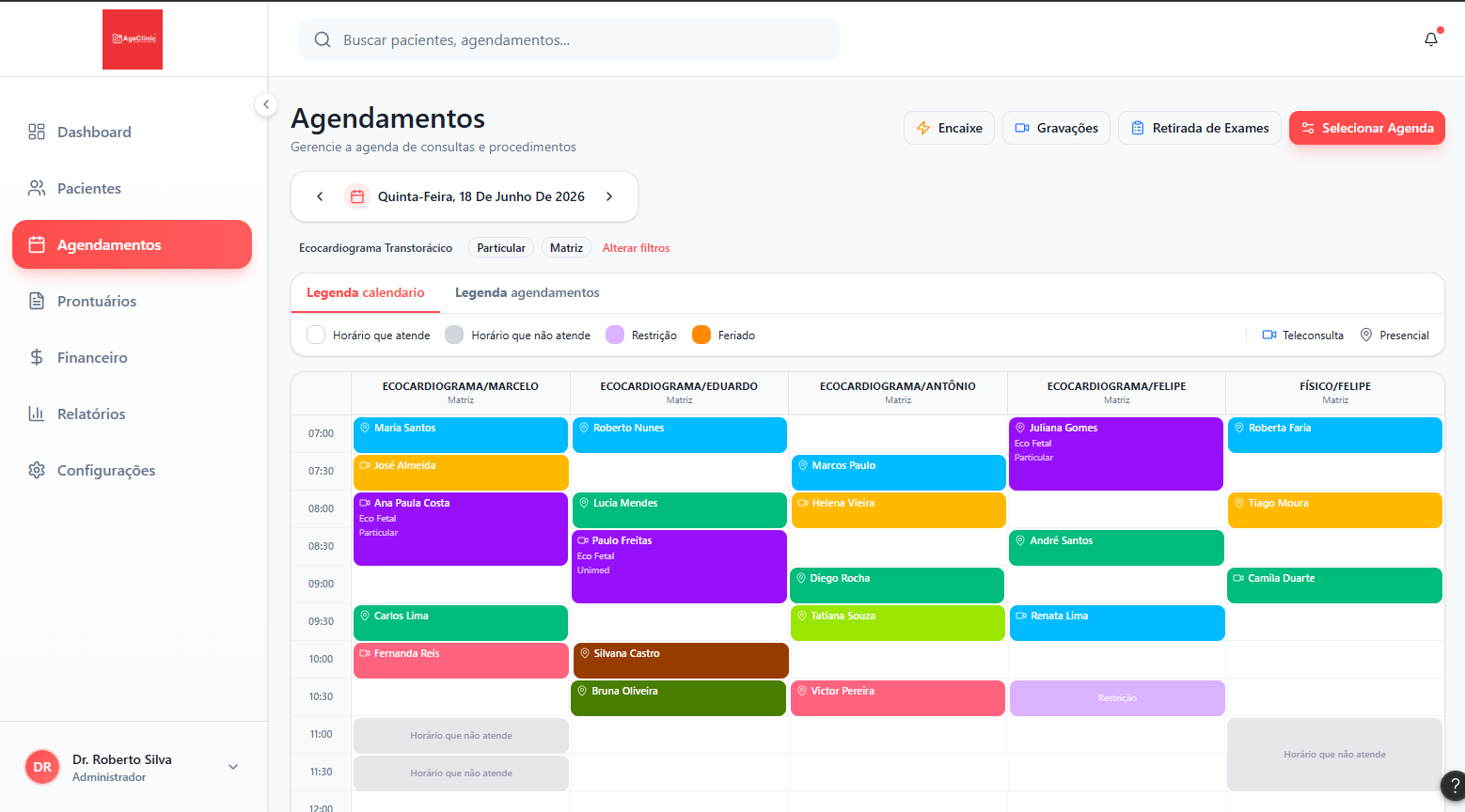Open Diego Rocha appointment block
Screen dimensions: 1465x812
(x=897, y=586)
